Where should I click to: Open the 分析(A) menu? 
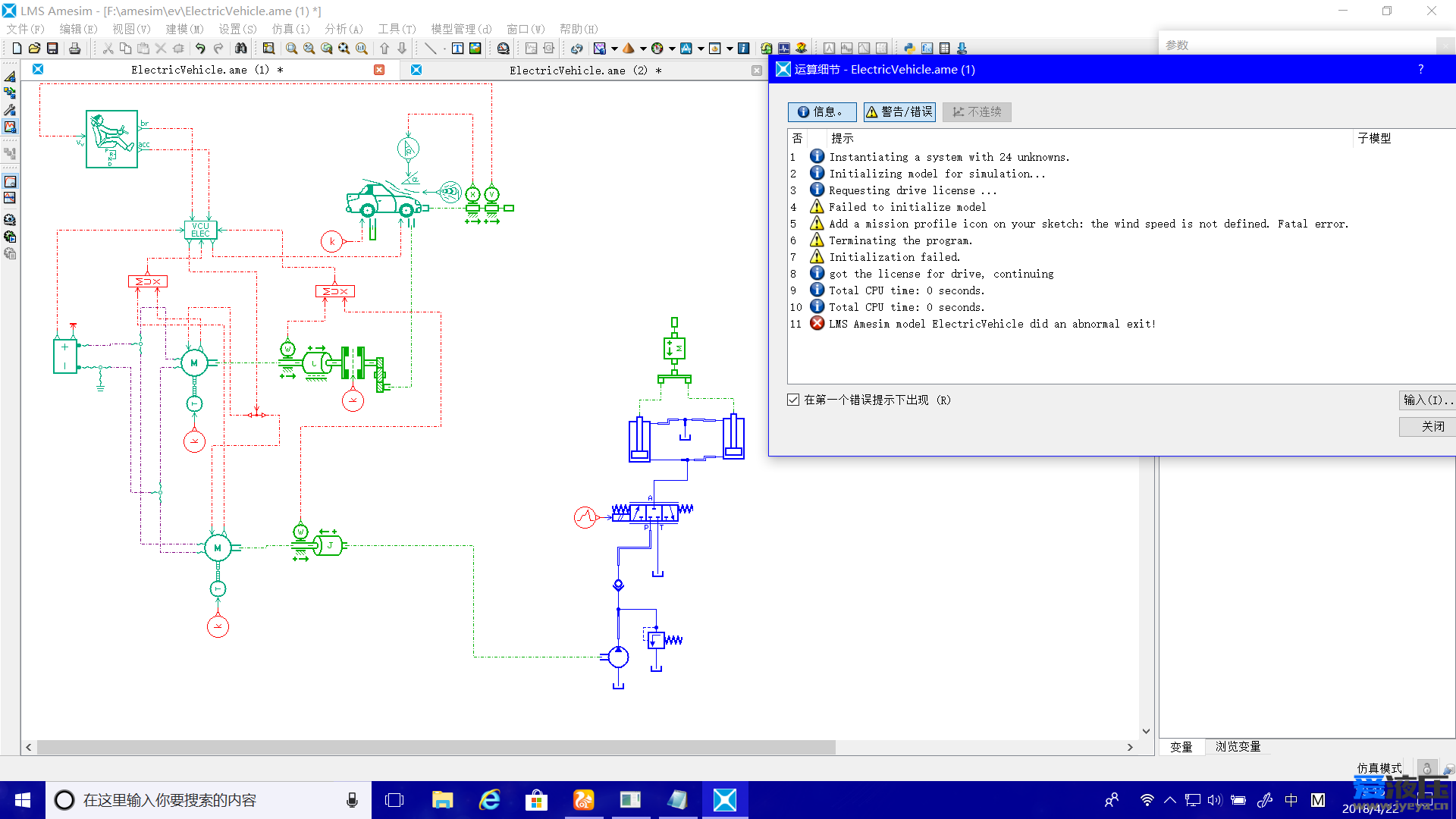(344, 29)
